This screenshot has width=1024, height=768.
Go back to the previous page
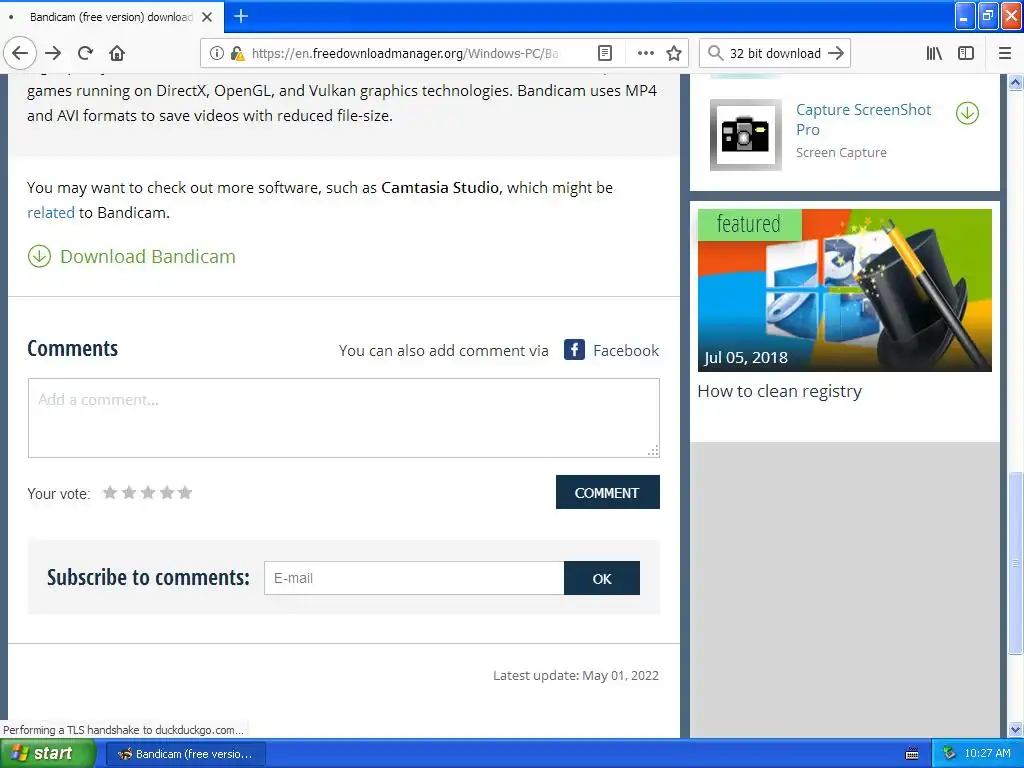[20, 54]
